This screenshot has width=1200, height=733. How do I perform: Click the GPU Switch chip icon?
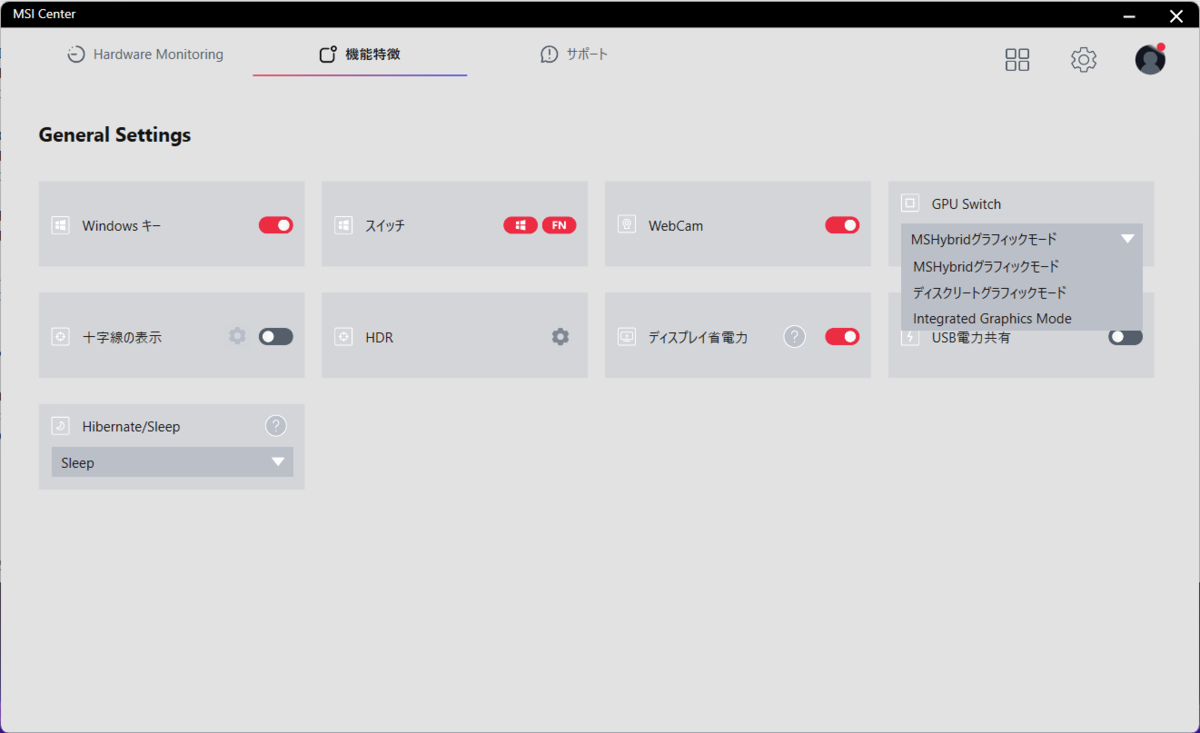(x=910, y=203)
